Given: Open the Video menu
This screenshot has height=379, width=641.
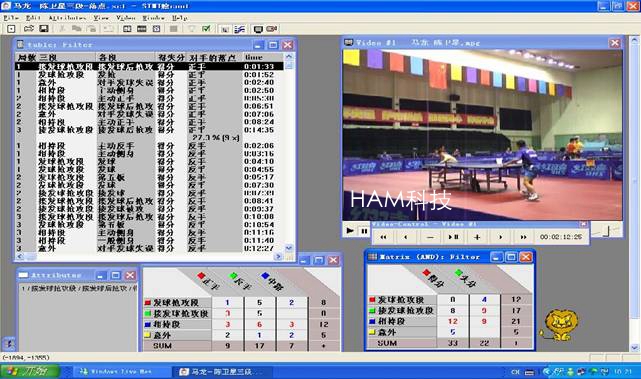Looking at the screenshot, I should (126, 18).
